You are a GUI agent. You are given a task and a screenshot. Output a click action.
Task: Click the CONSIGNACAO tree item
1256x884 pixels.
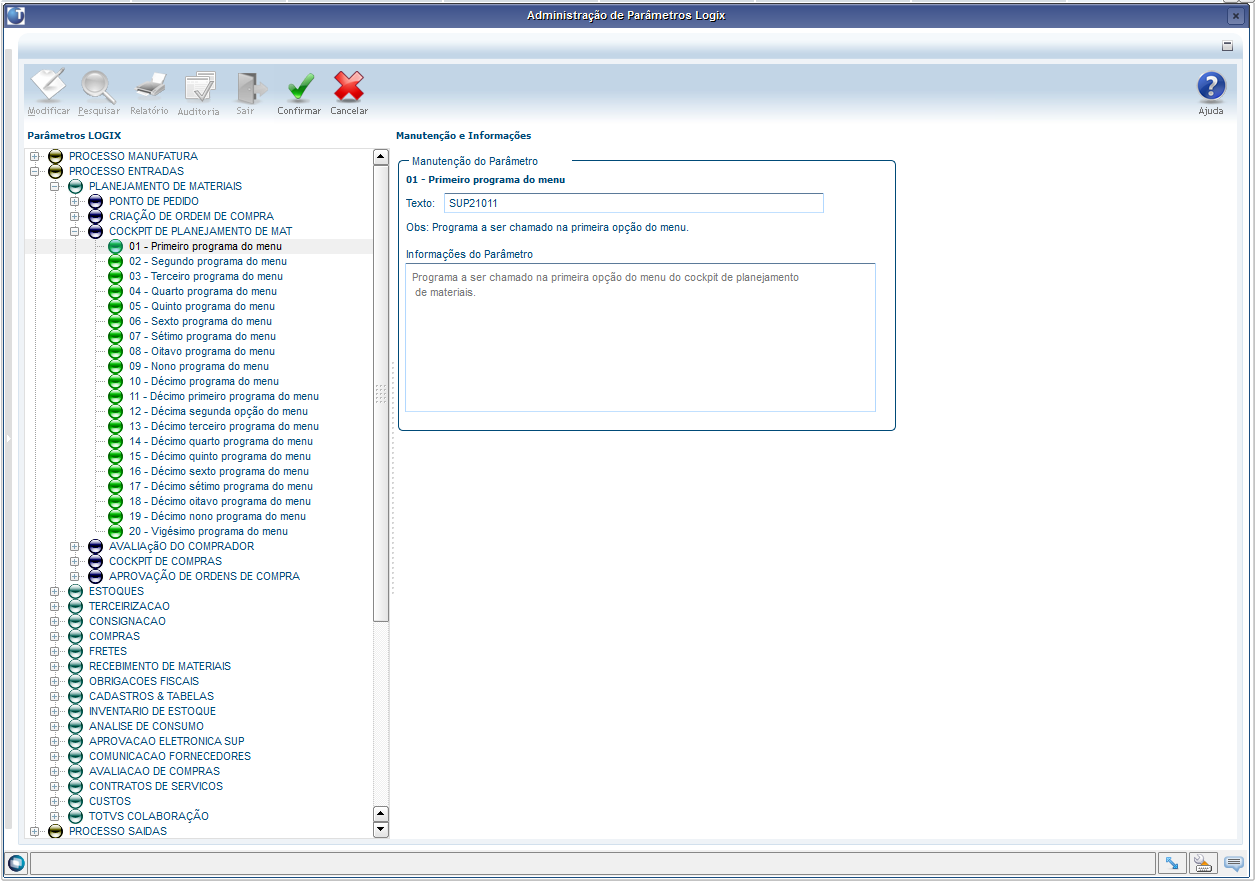click(127, 622)
